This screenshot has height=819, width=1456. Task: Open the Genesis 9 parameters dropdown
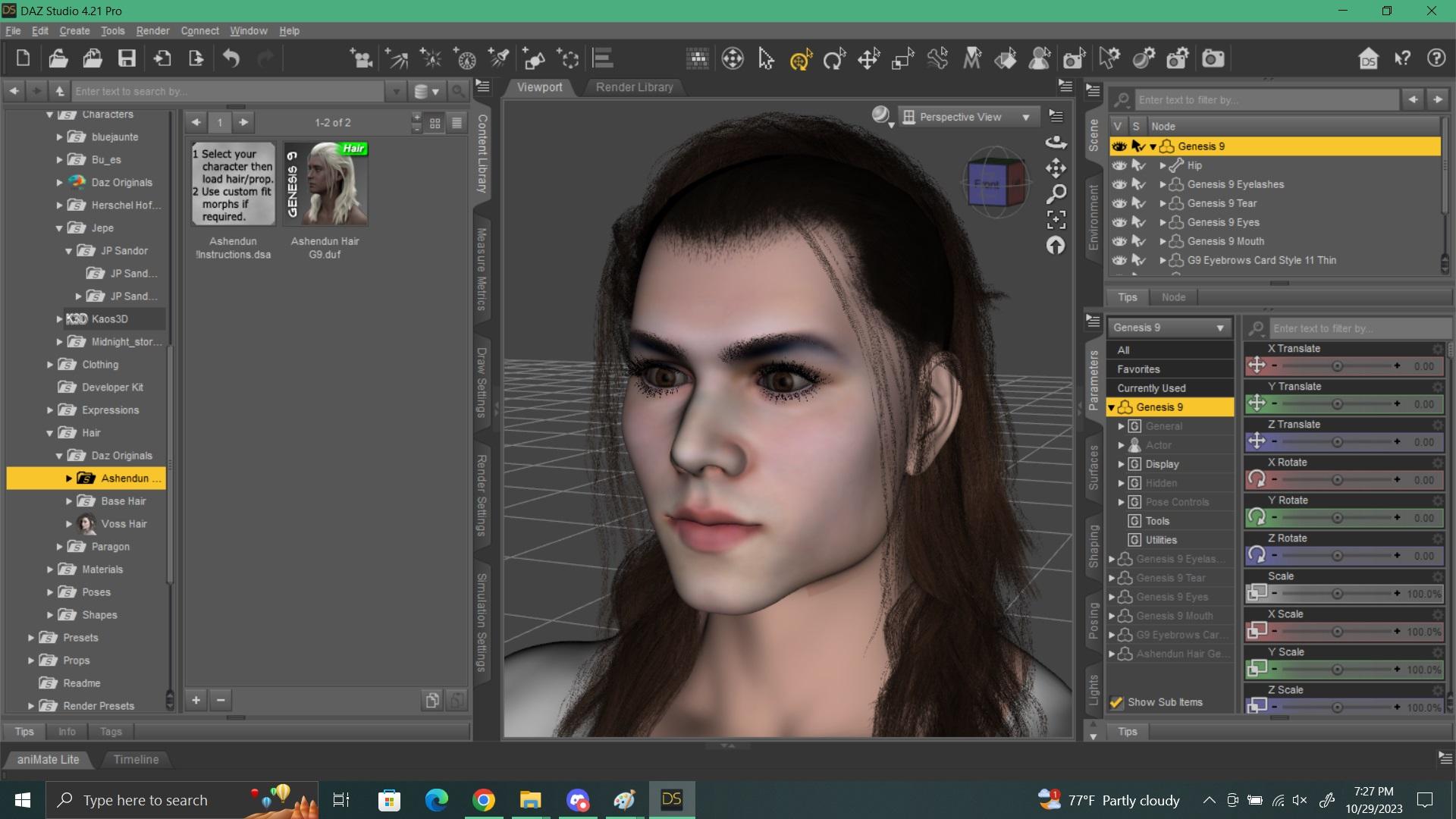(x=1169, y=328)
